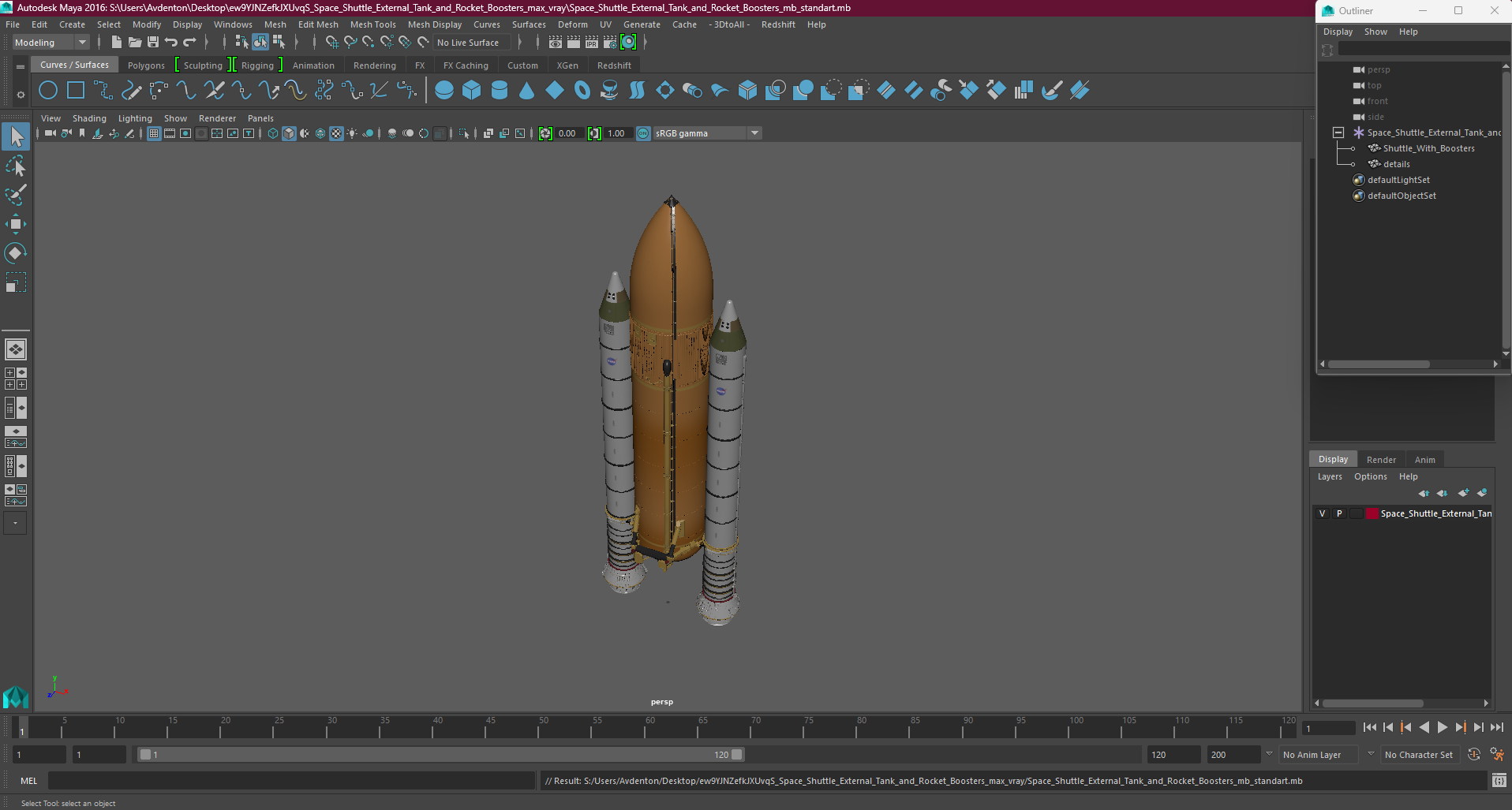
Task: Open animation preferences icon near Character Set
Action: [1496, 755]
